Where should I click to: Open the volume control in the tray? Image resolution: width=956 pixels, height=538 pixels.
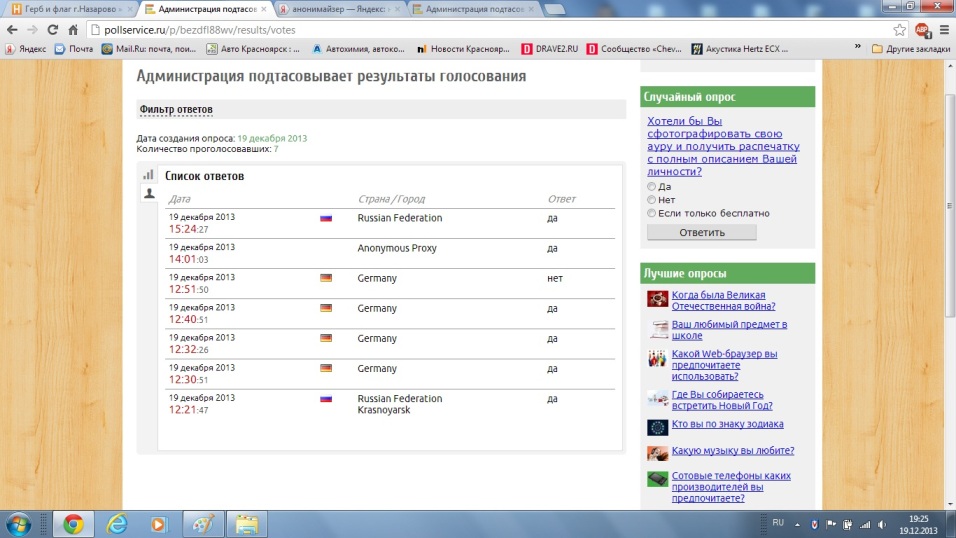click(x=882, y=524)
